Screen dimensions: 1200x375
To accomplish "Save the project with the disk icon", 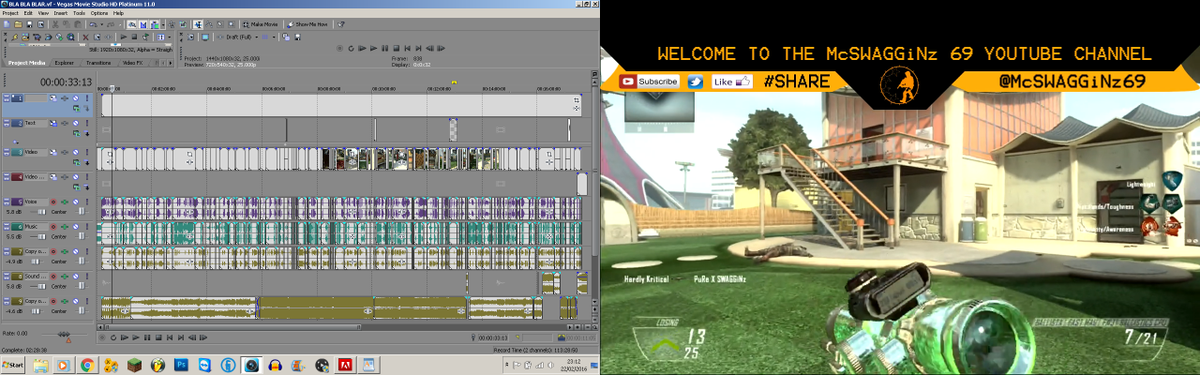I will 29,24.
